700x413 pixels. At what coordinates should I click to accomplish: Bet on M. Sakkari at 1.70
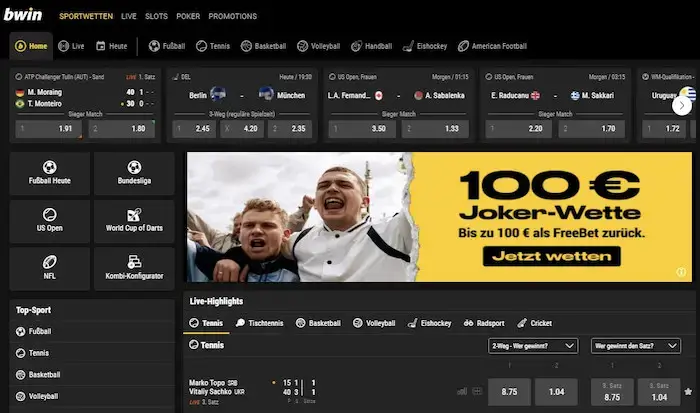pyautogui.click(x=592, y=129)
